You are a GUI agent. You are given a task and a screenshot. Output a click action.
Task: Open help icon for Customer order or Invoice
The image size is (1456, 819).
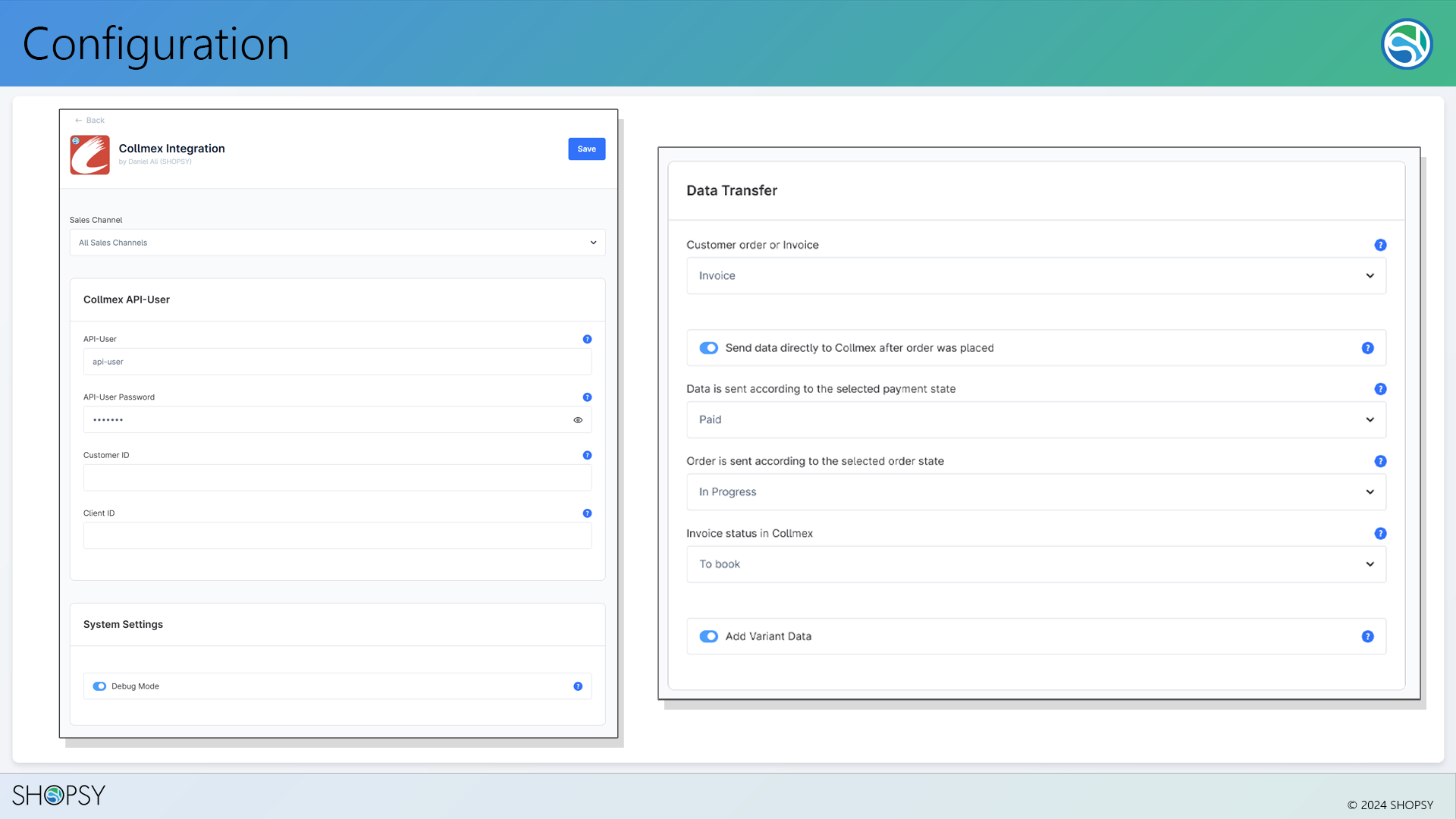coord(1380,245)
